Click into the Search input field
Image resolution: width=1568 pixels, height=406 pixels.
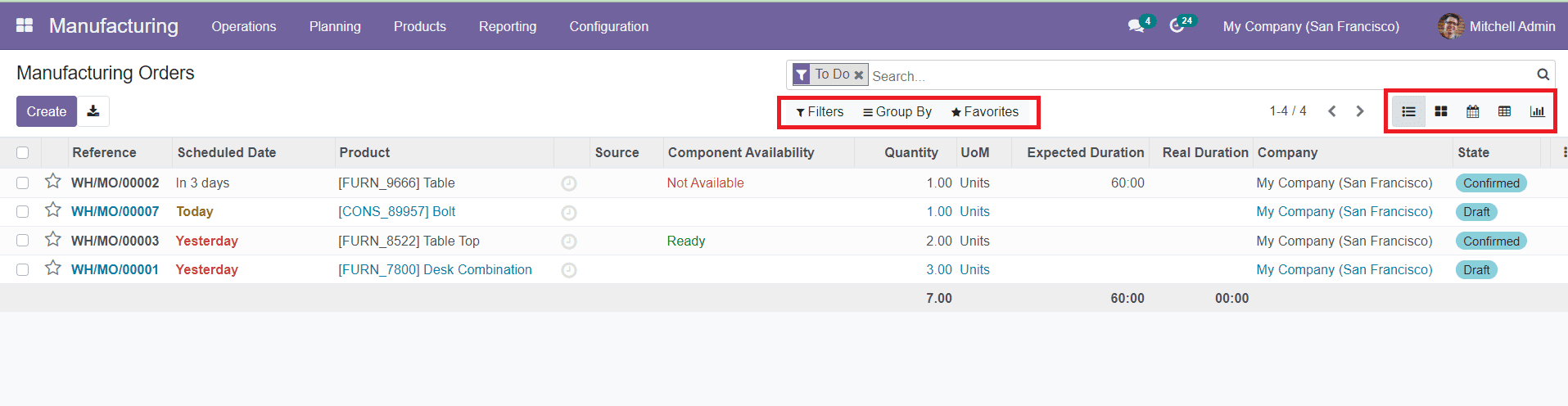click(x=1200, y=76)
